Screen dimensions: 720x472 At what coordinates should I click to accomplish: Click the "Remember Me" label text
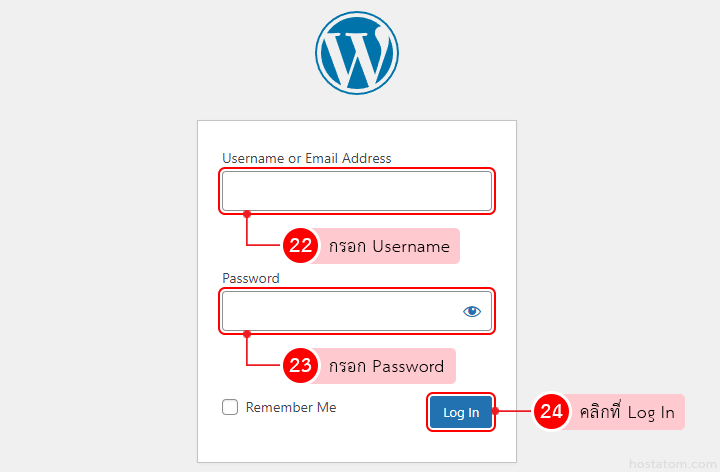291,407
